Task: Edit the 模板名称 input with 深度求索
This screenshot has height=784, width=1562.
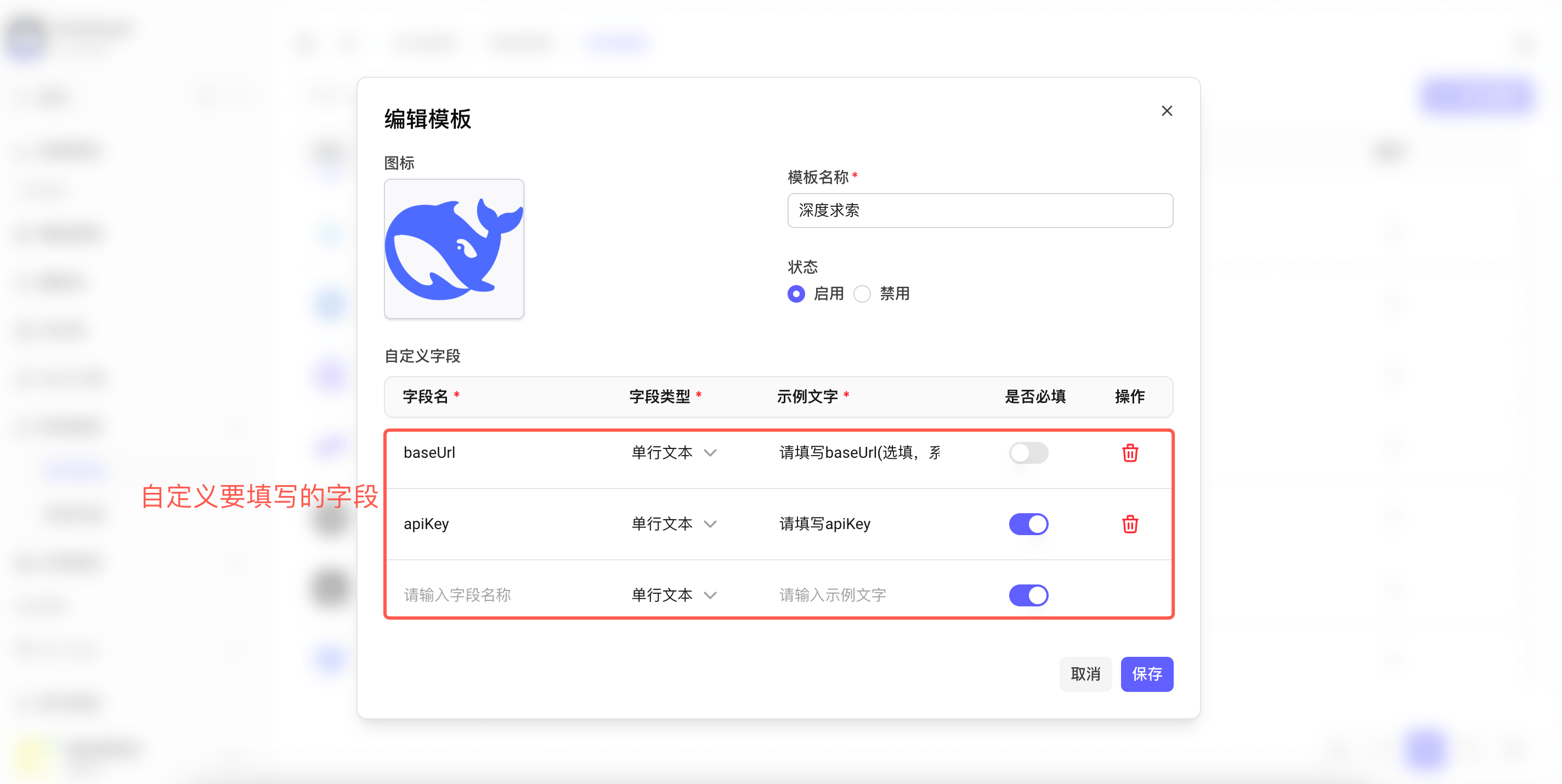Action: pos(980,211)
